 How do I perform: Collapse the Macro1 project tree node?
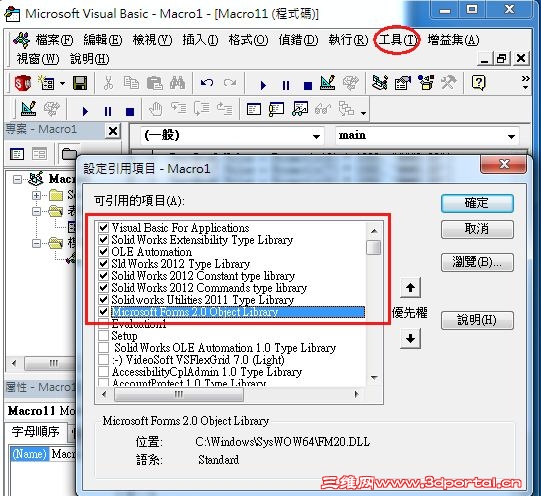17,179
